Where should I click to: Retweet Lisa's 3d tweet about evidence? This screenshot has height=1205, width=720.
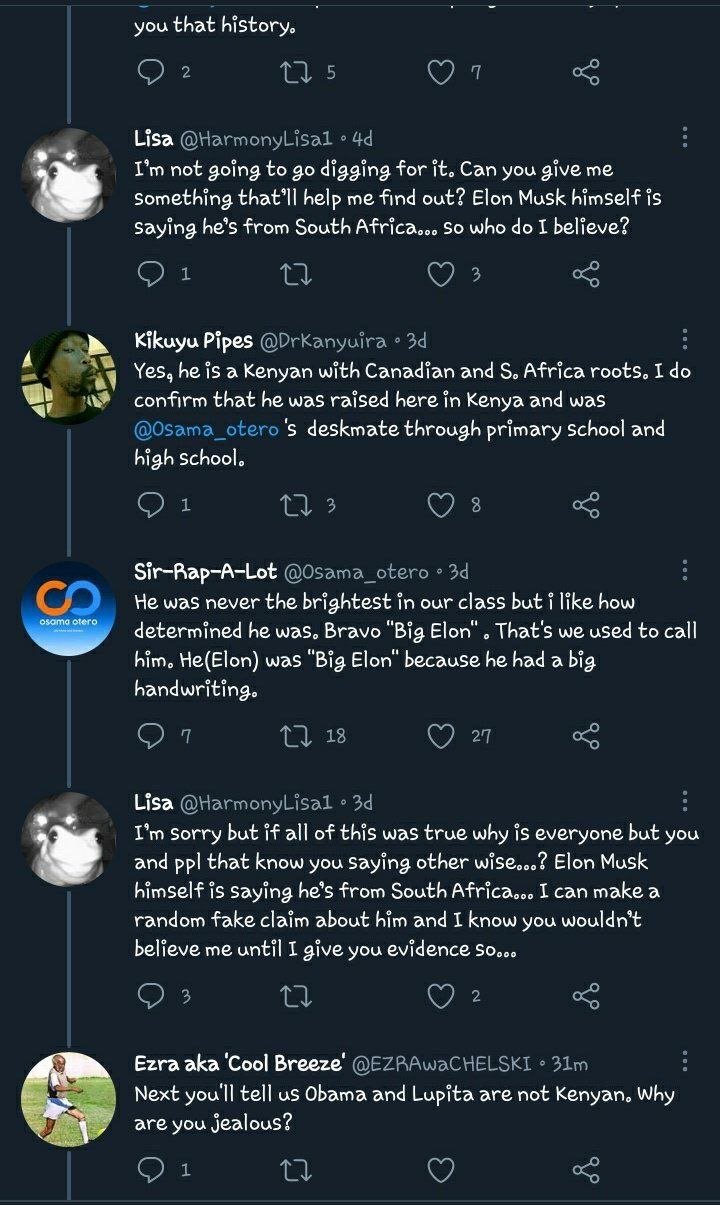(x=297, y=995)
